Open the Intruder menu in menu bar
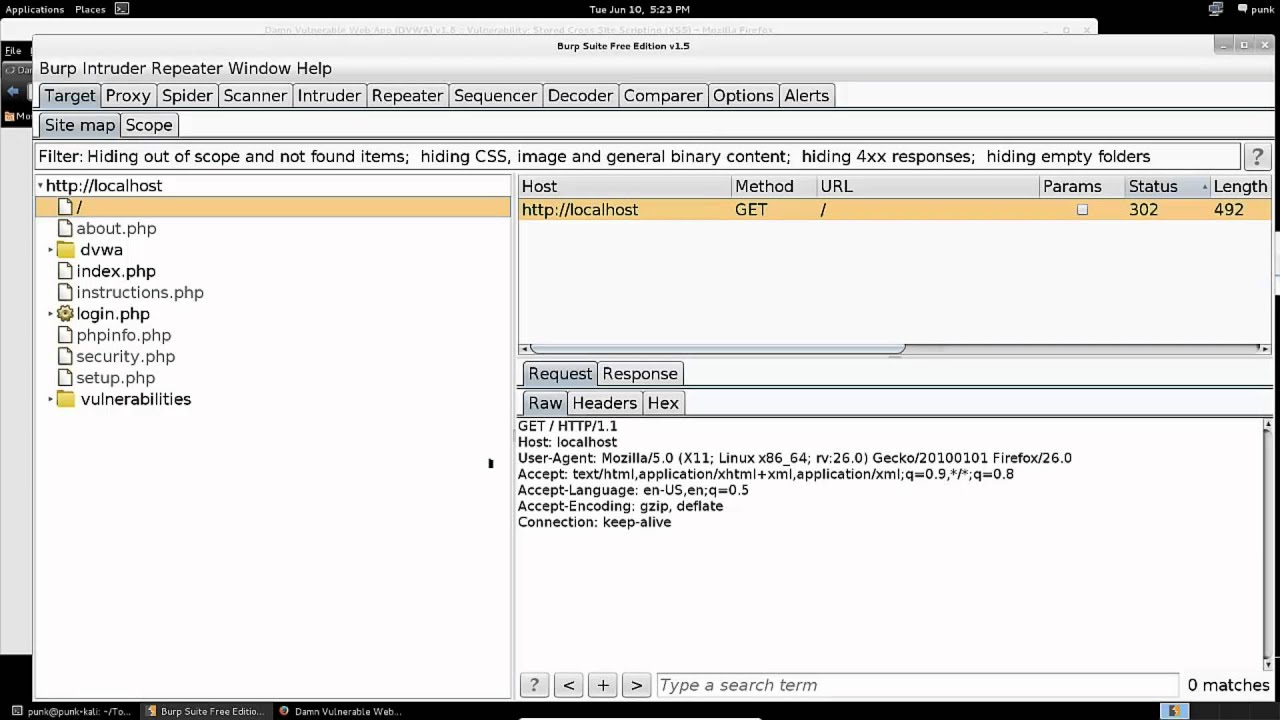 tap(114, 68)
